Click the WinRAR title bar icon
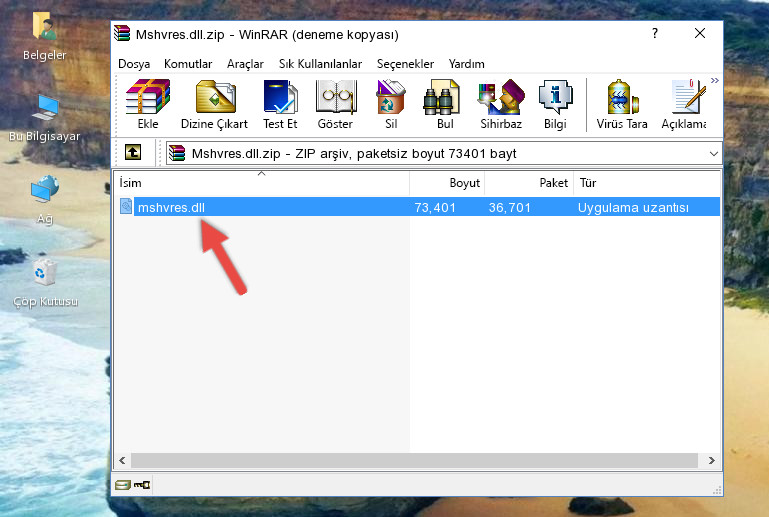The image size is (769, 517). coord(123,33)
